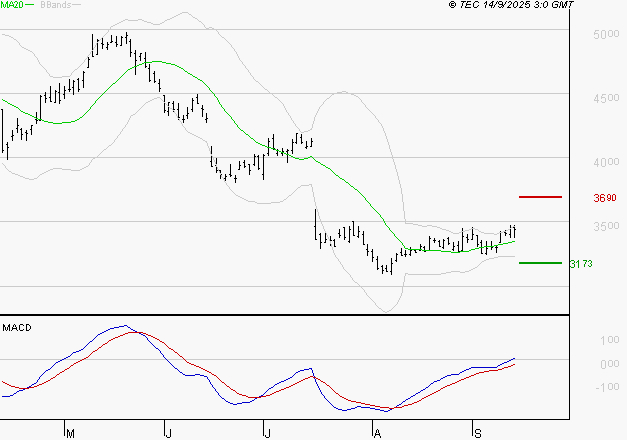Click the first J month marker
Viewport: 627px width, 440px height.
point(169,433)
